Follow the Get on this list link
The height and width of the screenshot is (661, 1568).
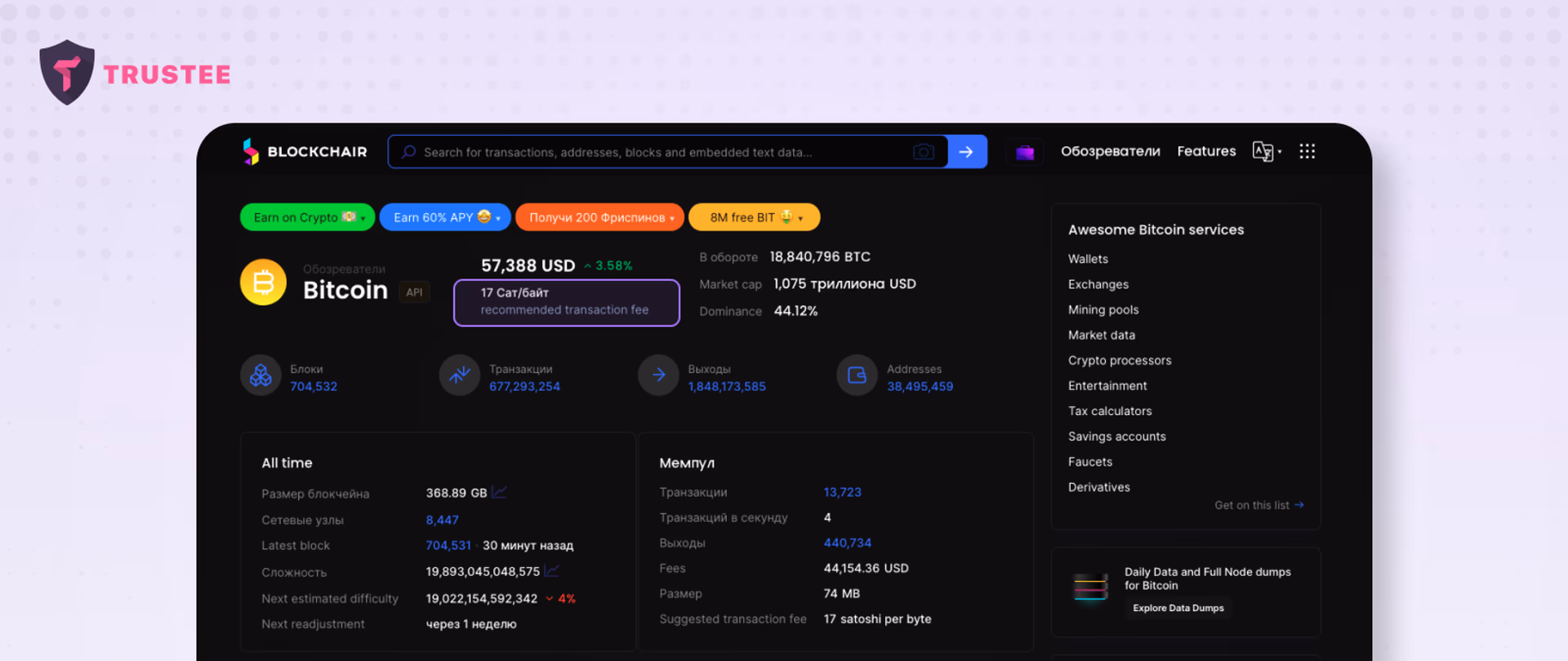pyautogui.click(x=1259, y=505)
